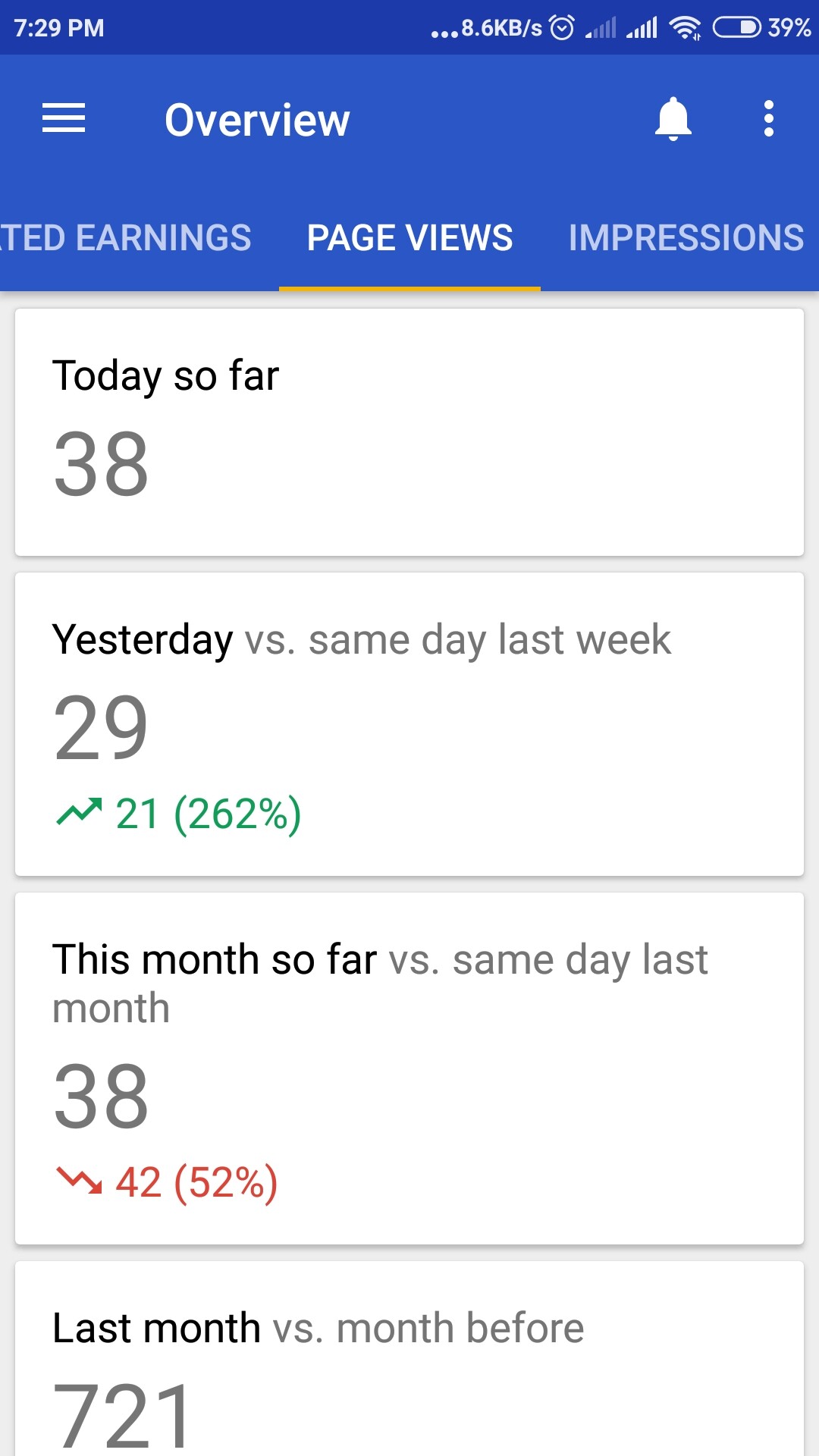
Task: Tap the notifications bell icon
Action: pos(673,119)
